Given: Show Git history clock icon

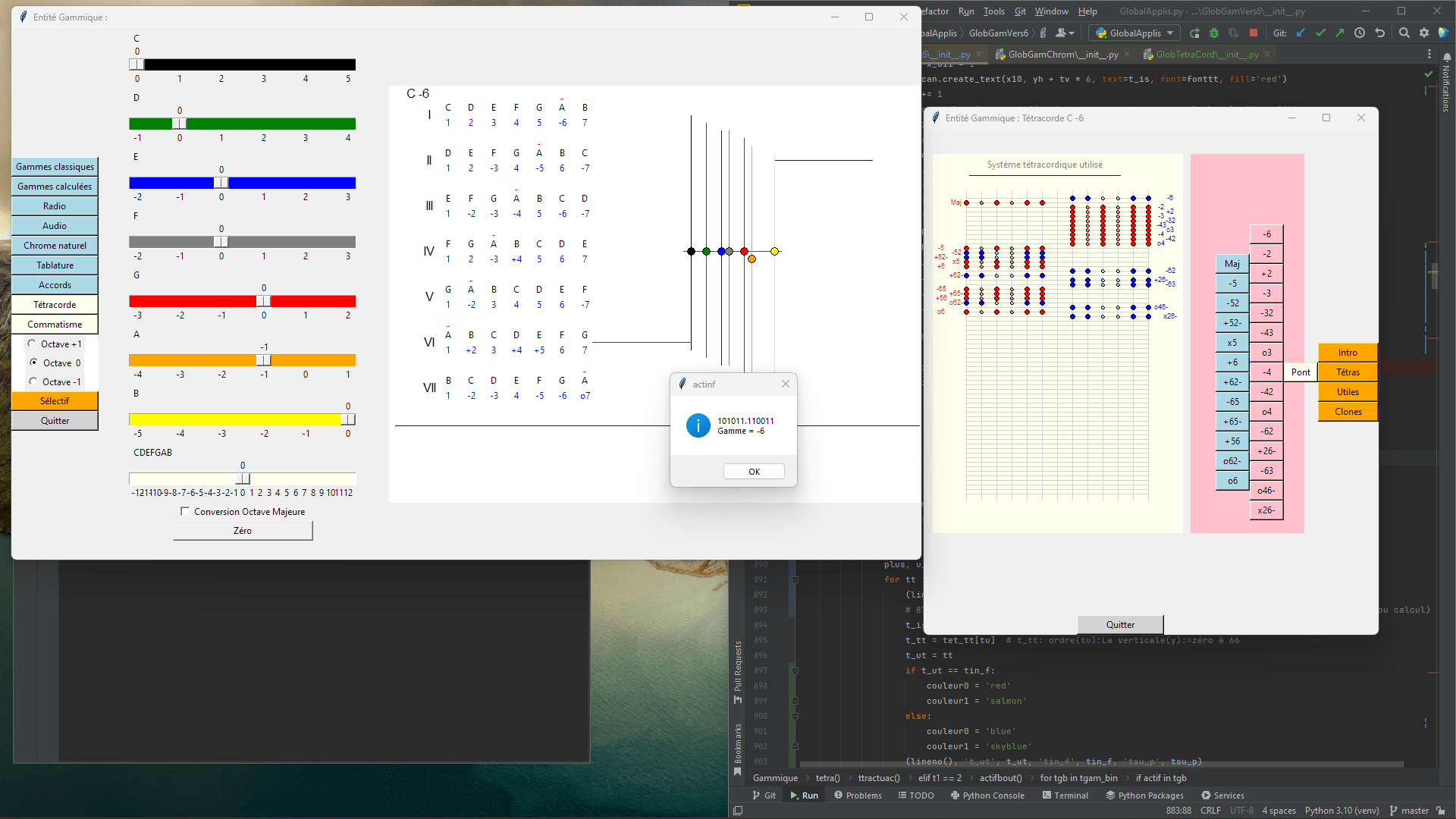Looking at the screenshot, I should pyautogui.click(x=1360, y=33).
